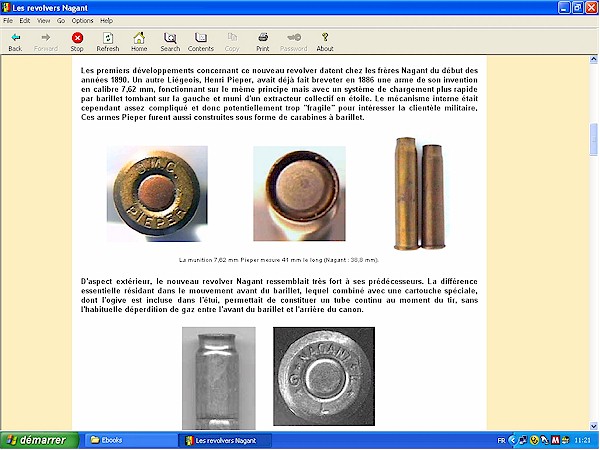Open the Edit menu
Screen dimensions: 600x450
tap(25, 21)
